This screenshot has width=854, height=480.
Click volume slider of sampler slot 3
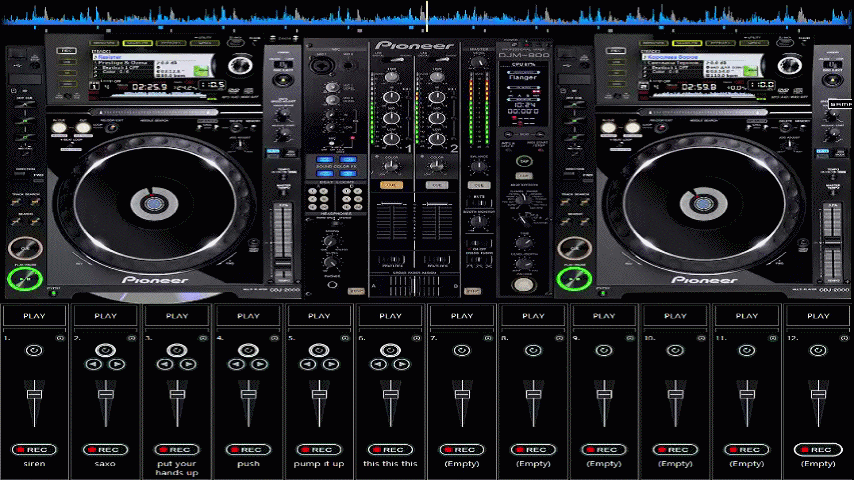[177, 402]
